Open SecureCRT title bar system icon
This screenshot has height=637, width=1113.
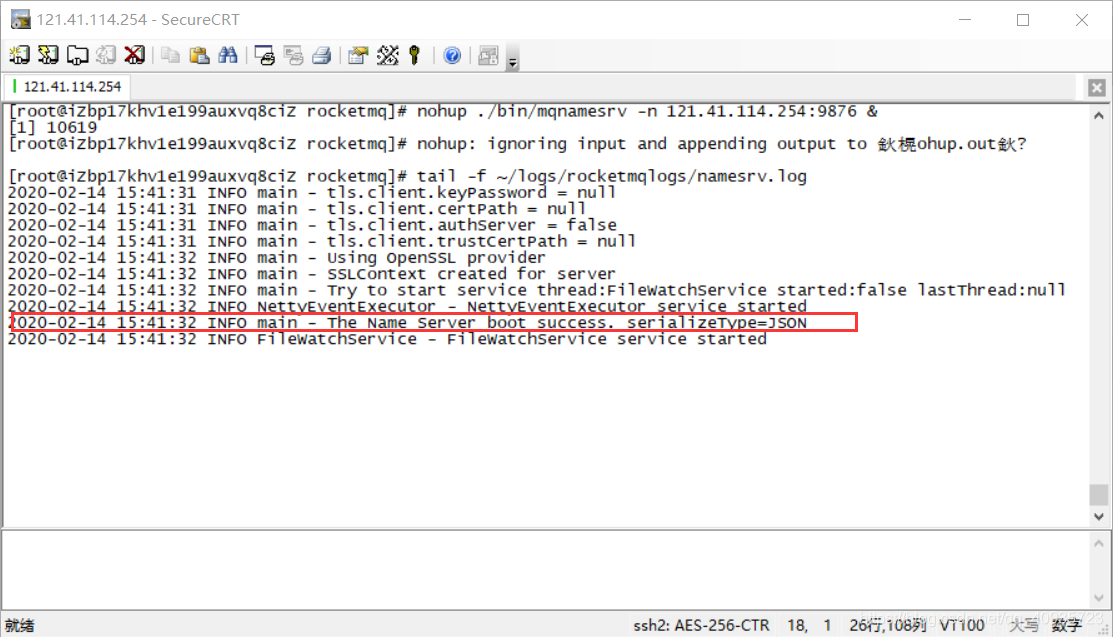(21, 19)
